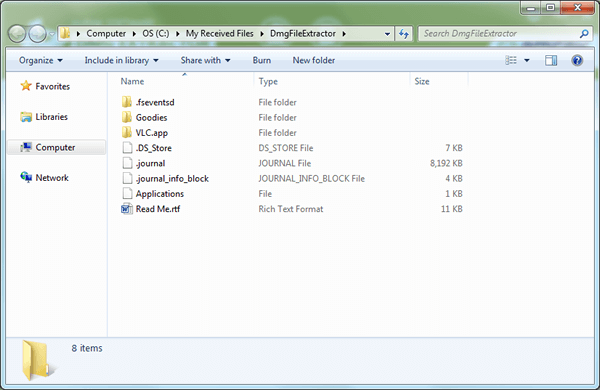
Task: Open the Include in library menu
Action: coord(121,60)
